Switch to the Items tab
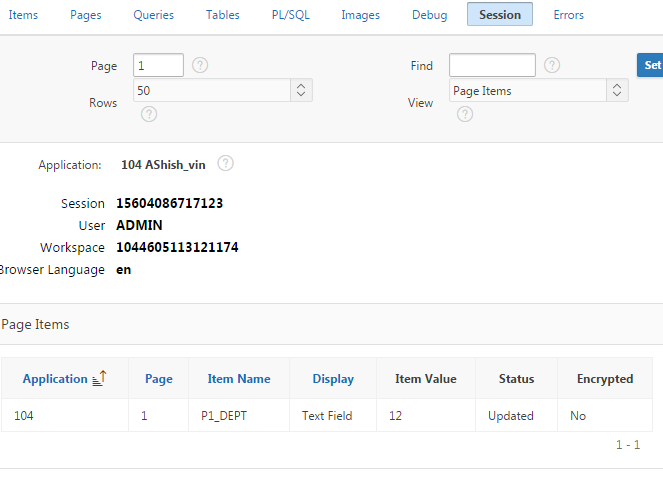 (x=23, y=15)
